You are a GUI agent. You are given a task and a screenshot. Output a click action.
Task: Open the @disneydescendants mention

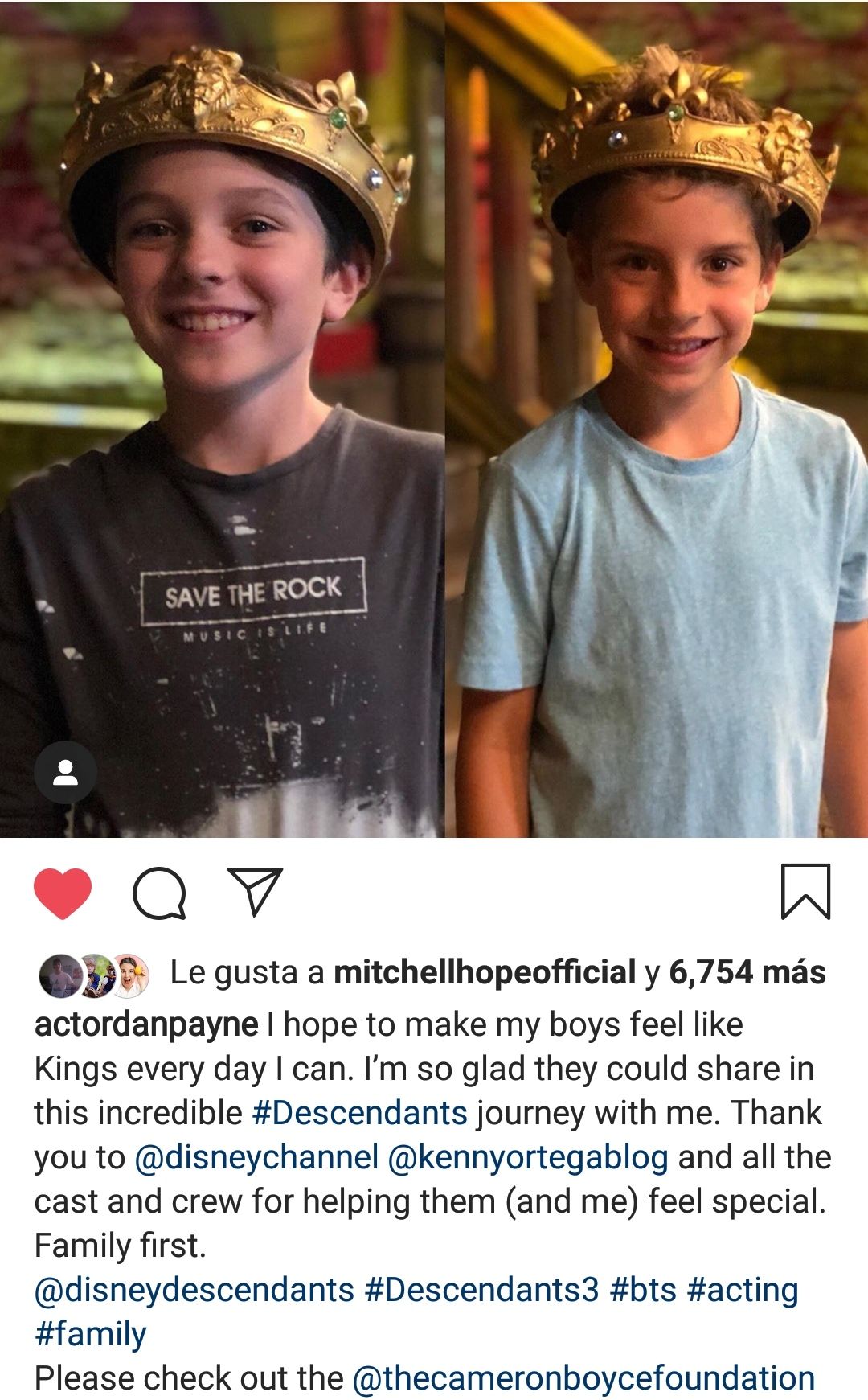[194, 1290]
